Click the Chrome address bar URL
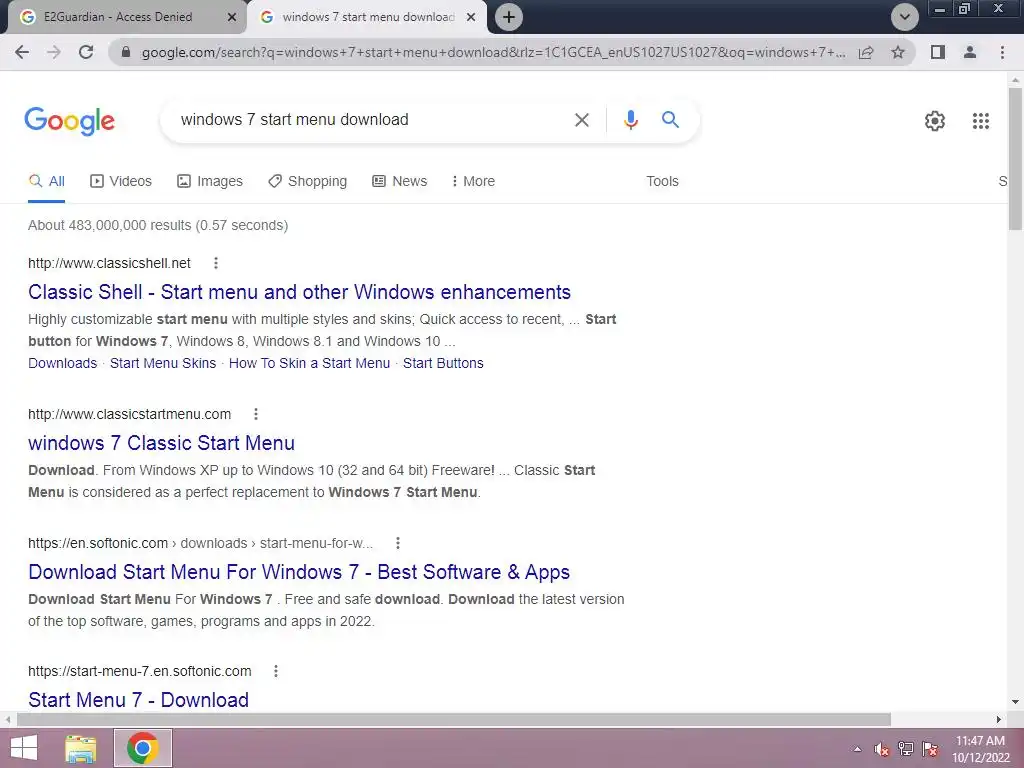The width and height of the screenshot is (1024, 768). tap(493, 52)
